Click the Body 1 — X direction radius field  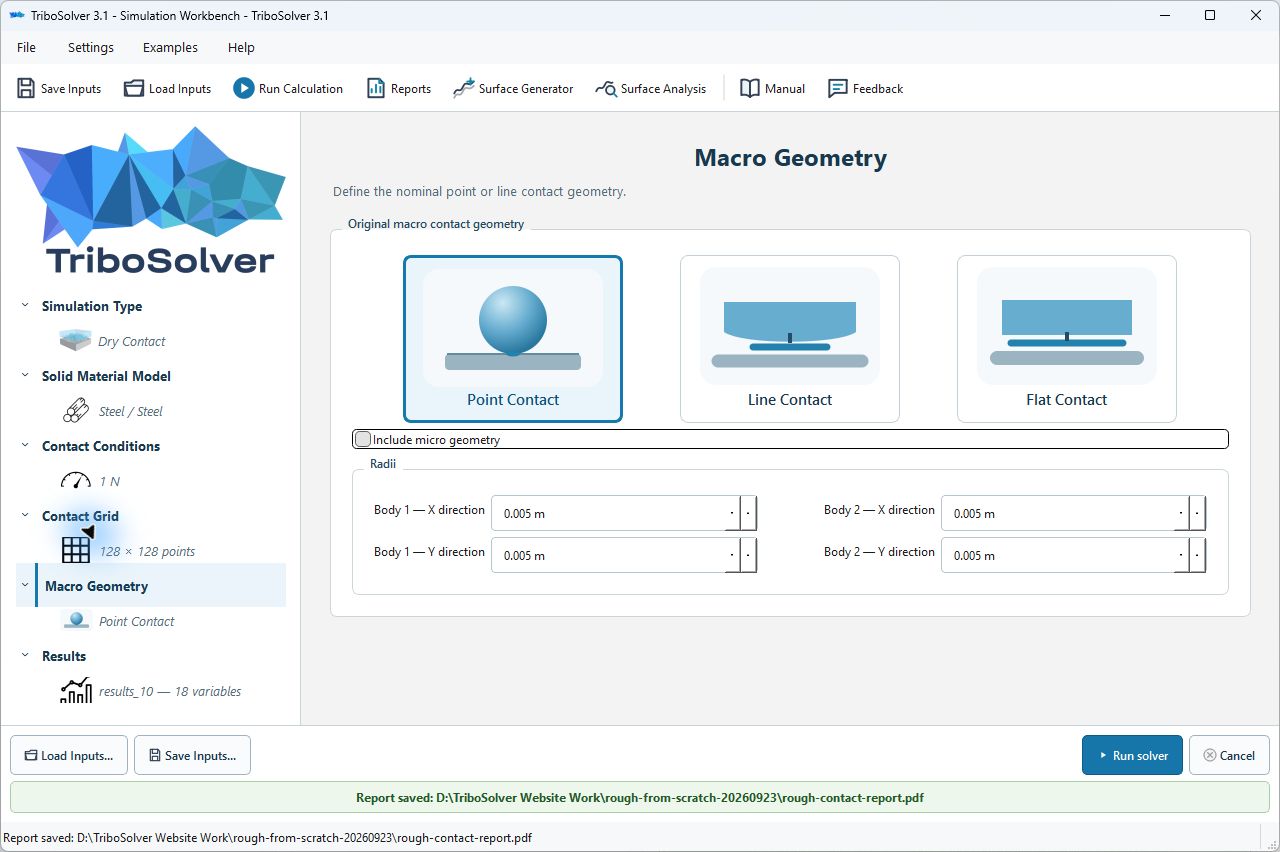click(624, 514)
